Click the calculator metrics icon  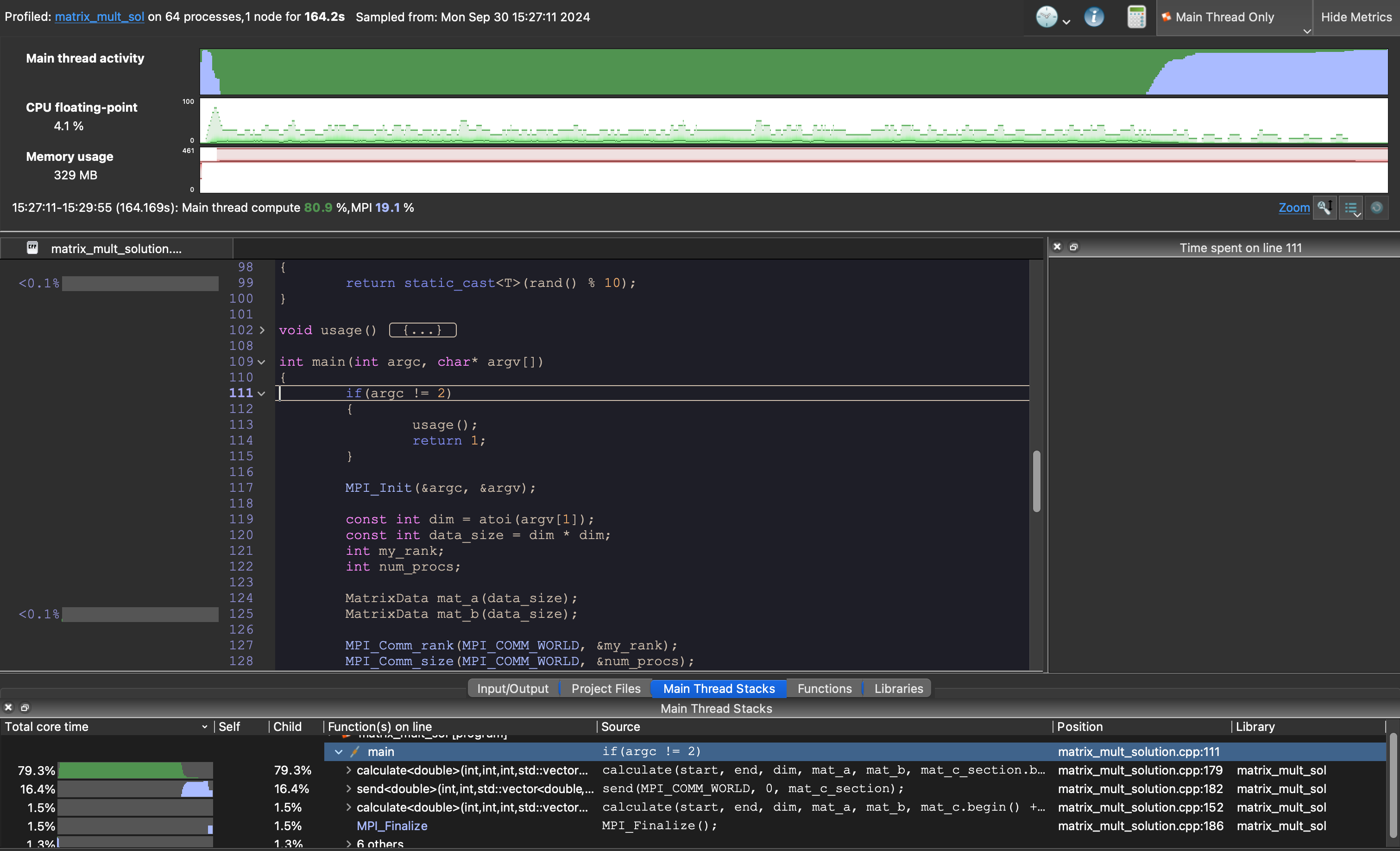pyautogui.click(x=1136, y=17)
